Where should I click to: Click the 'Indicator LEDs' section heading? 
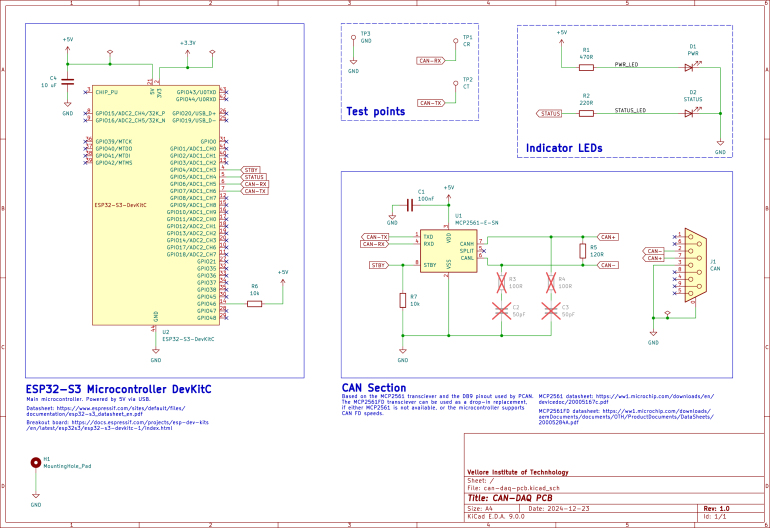pyautogui.click(x=564, y=148)
